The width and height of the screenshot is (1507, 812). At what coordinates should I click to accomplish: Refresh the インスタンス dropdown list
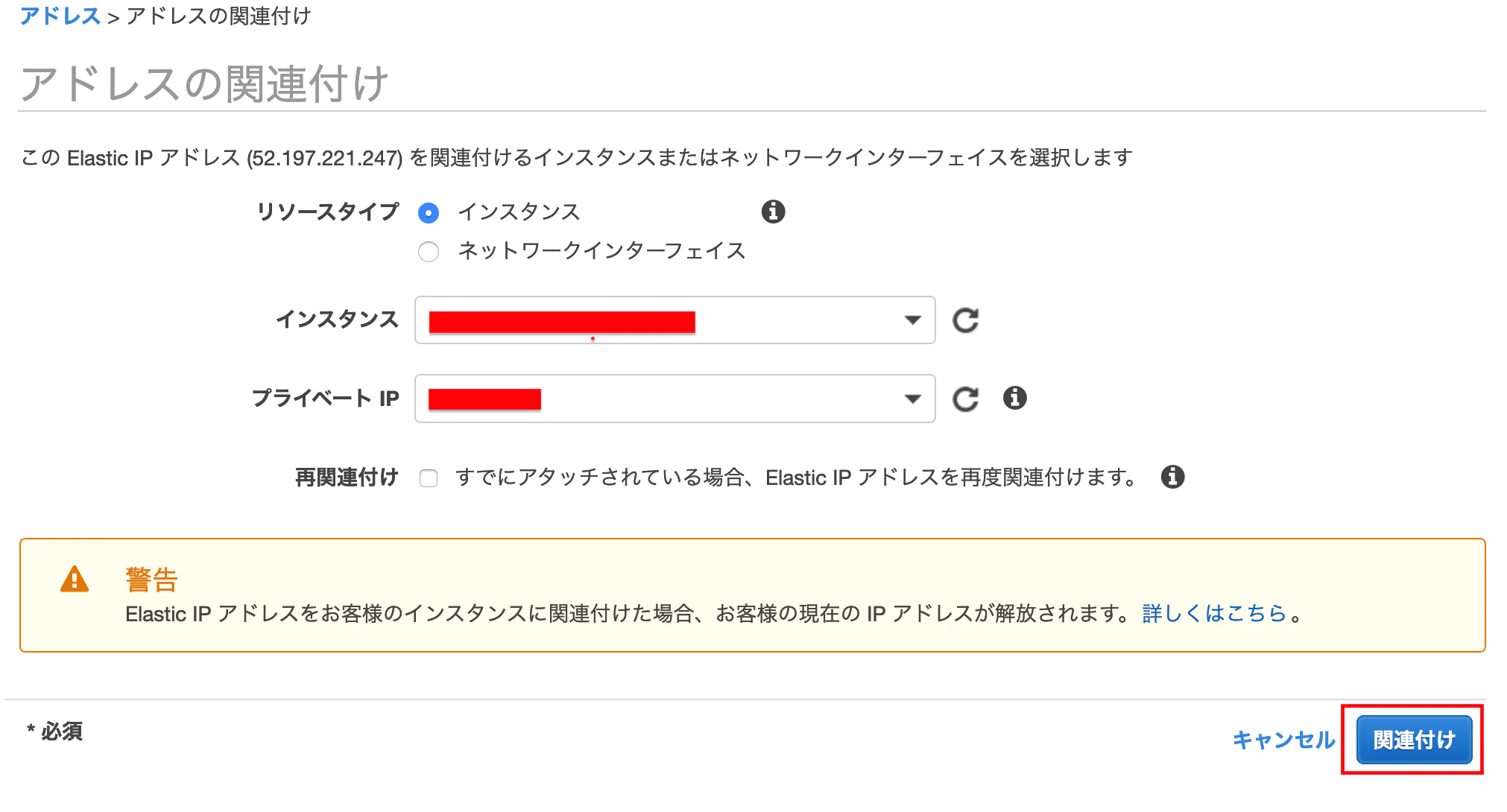966,320
